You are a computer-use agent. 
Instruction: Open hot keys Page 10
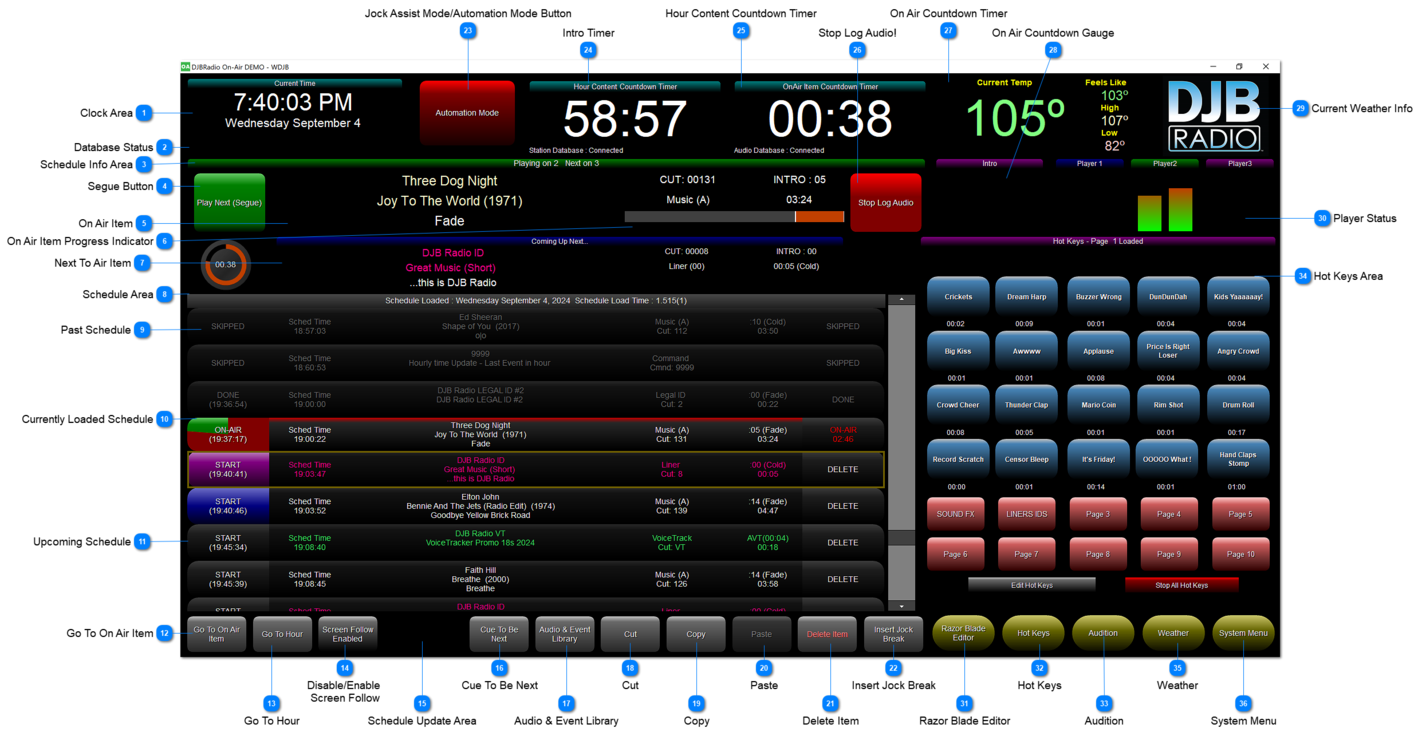[1240, 554]
